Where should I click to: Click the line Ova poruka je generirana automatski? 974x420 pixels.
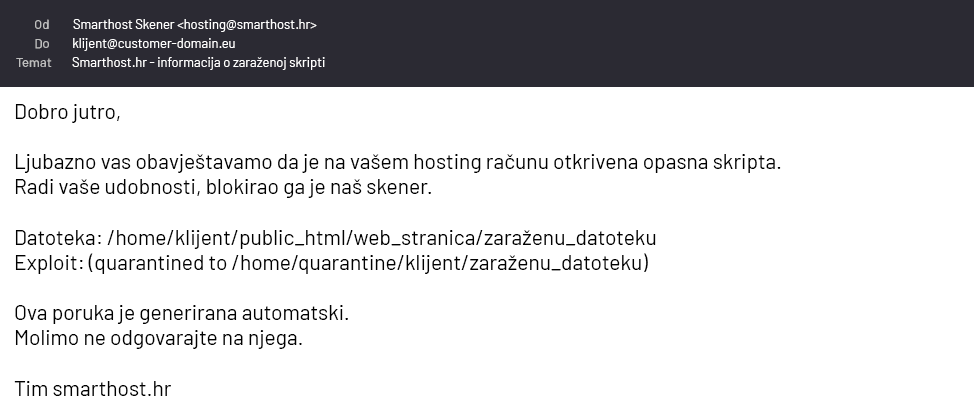tap(181, 313)
